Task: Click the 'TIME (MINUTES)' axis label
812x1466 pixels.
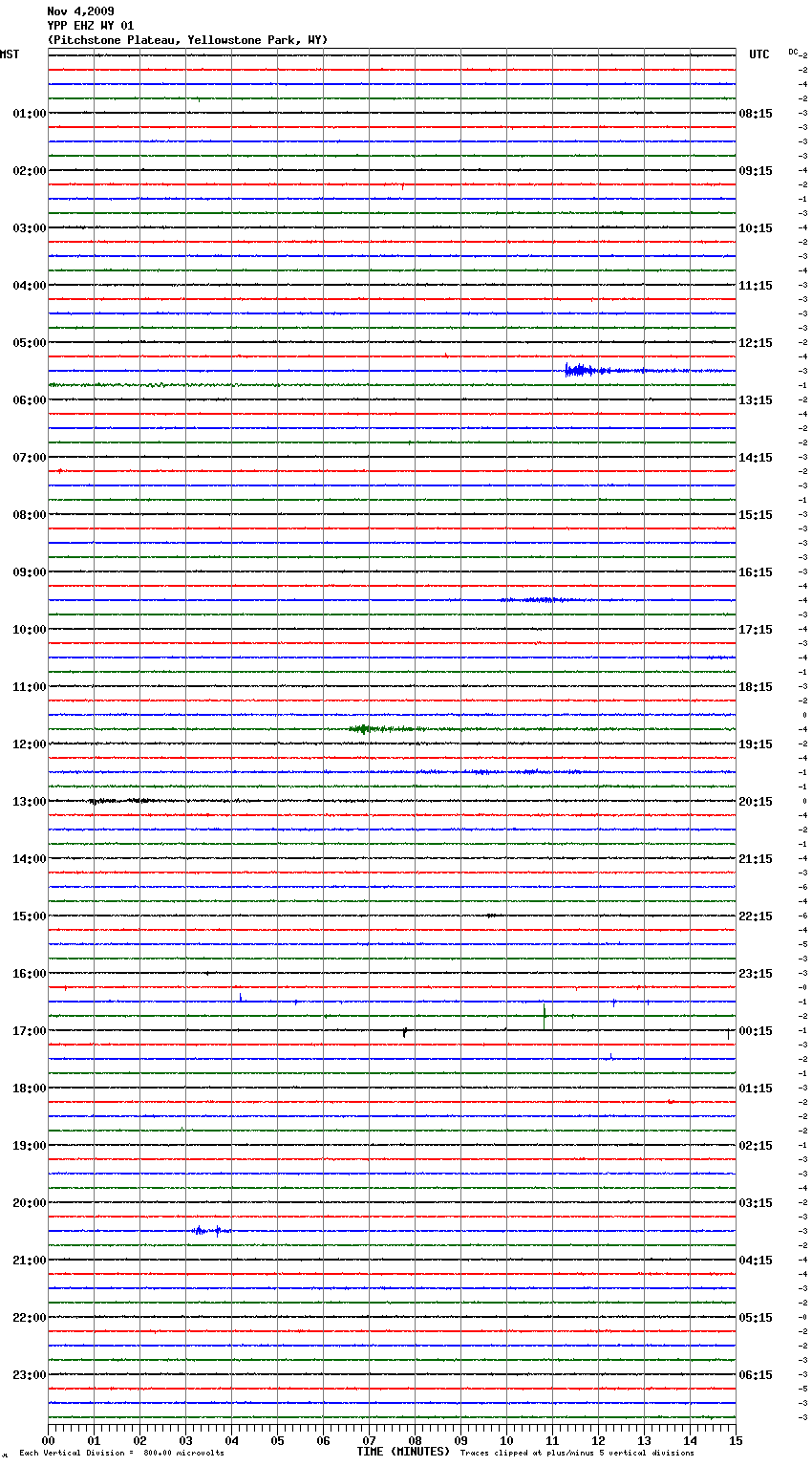Action: click(x=402, y=1452)
